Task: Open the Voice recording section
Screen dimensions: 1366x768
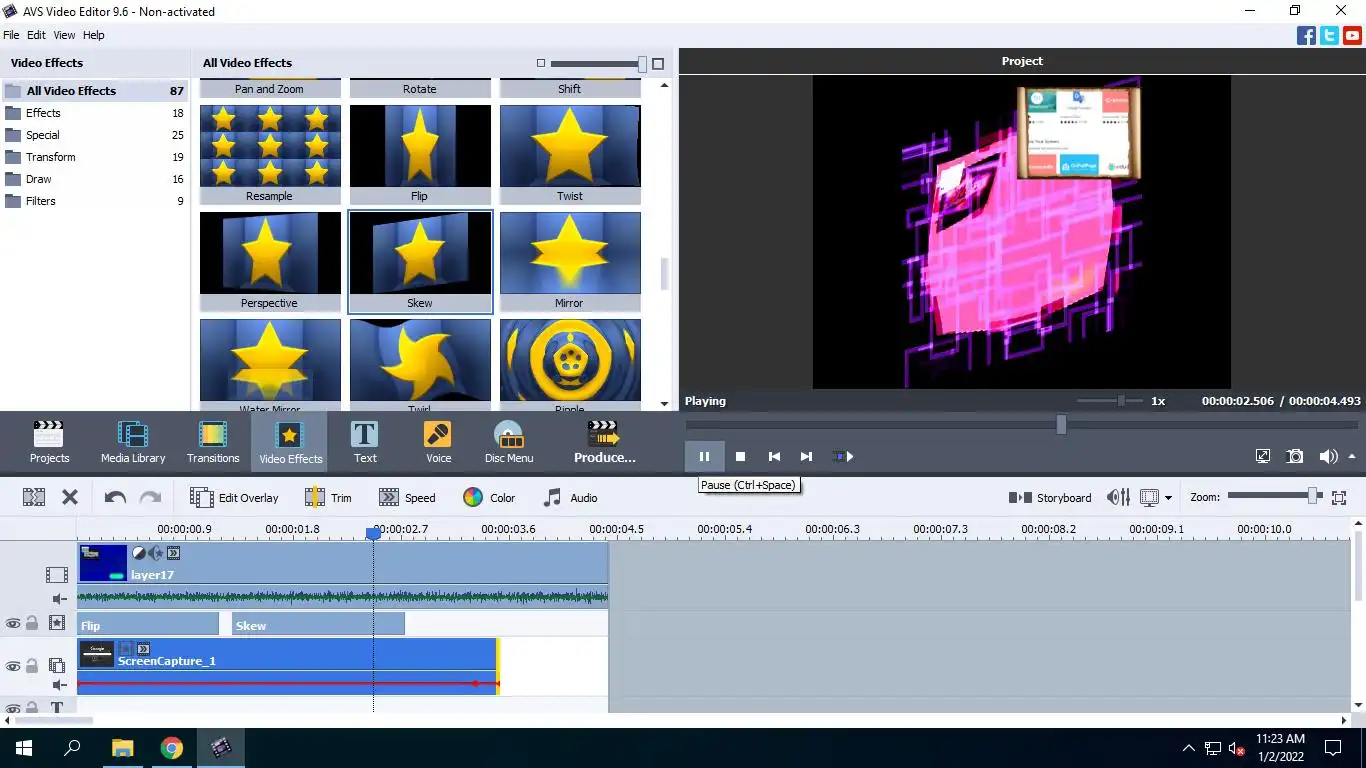Action: pos(438,443)
